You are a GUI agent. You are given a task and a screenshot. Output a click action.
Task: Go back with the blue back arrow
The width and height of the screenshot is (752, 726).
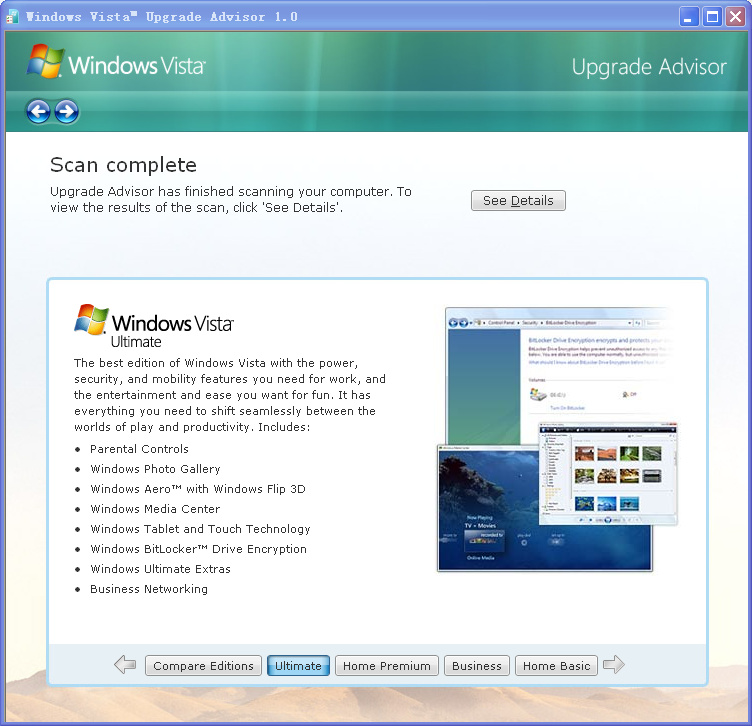pyautogui.click(x=38, y=112)
